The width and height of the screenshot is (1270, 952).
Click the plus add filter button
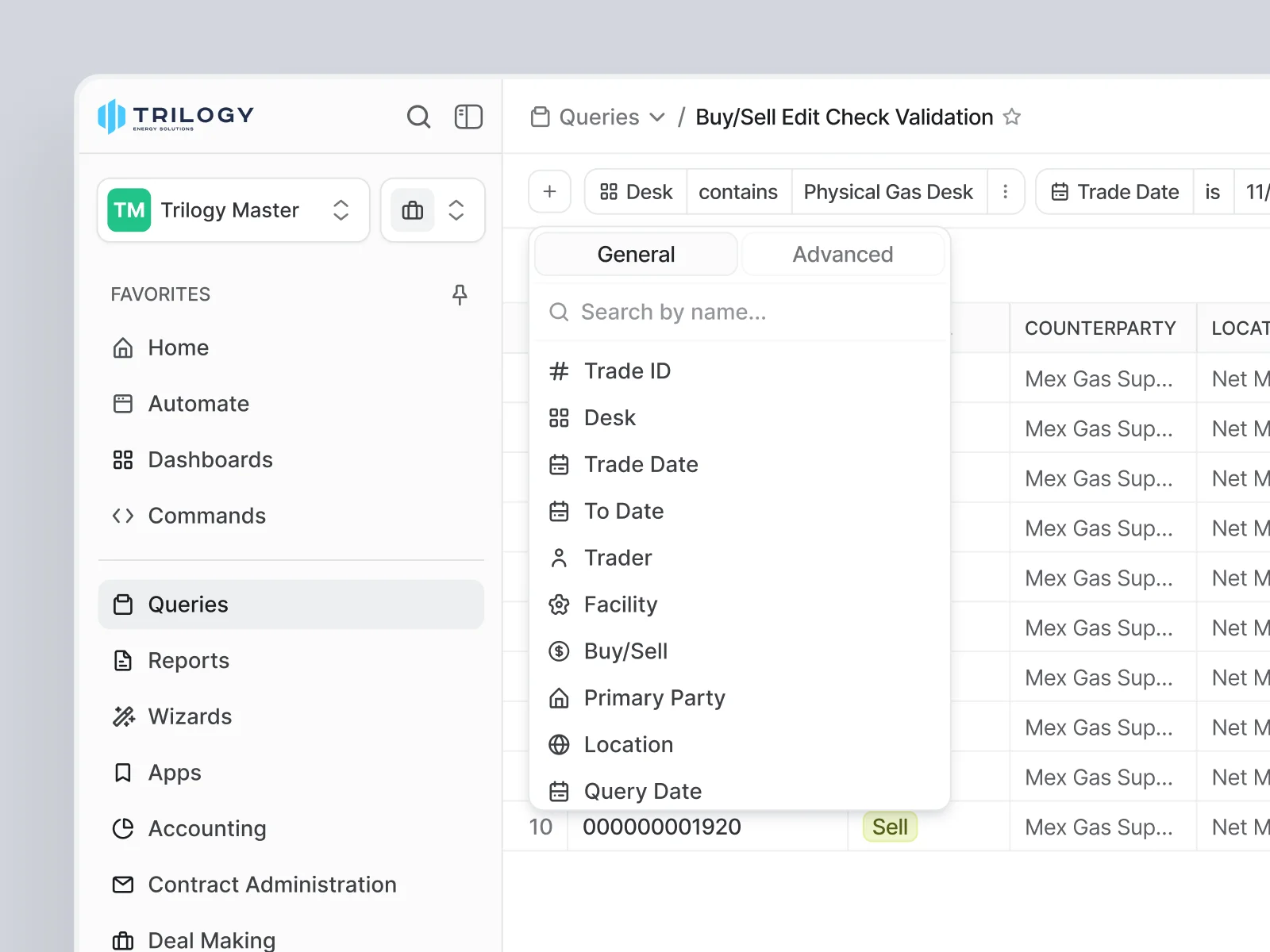pyautogui.click(x=549, y=192)
